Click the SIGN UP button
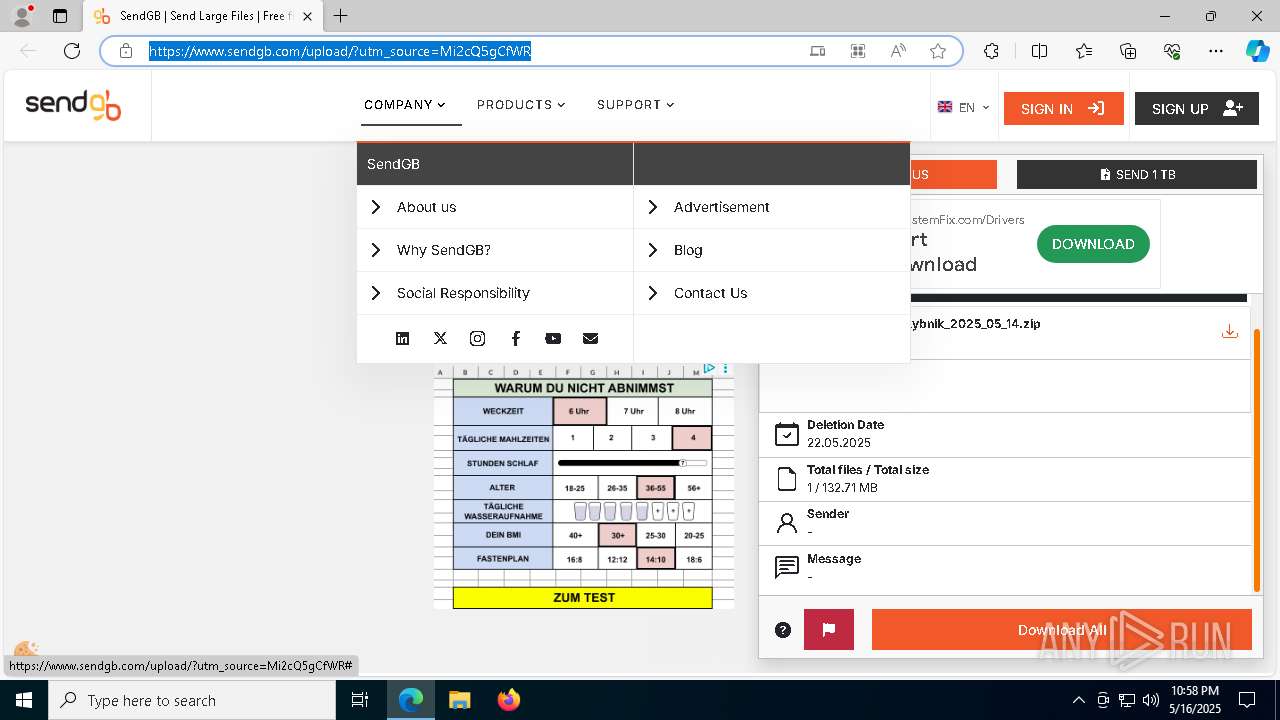The width and height of the screenshot is (1280, 720). tap(1197, 109)
